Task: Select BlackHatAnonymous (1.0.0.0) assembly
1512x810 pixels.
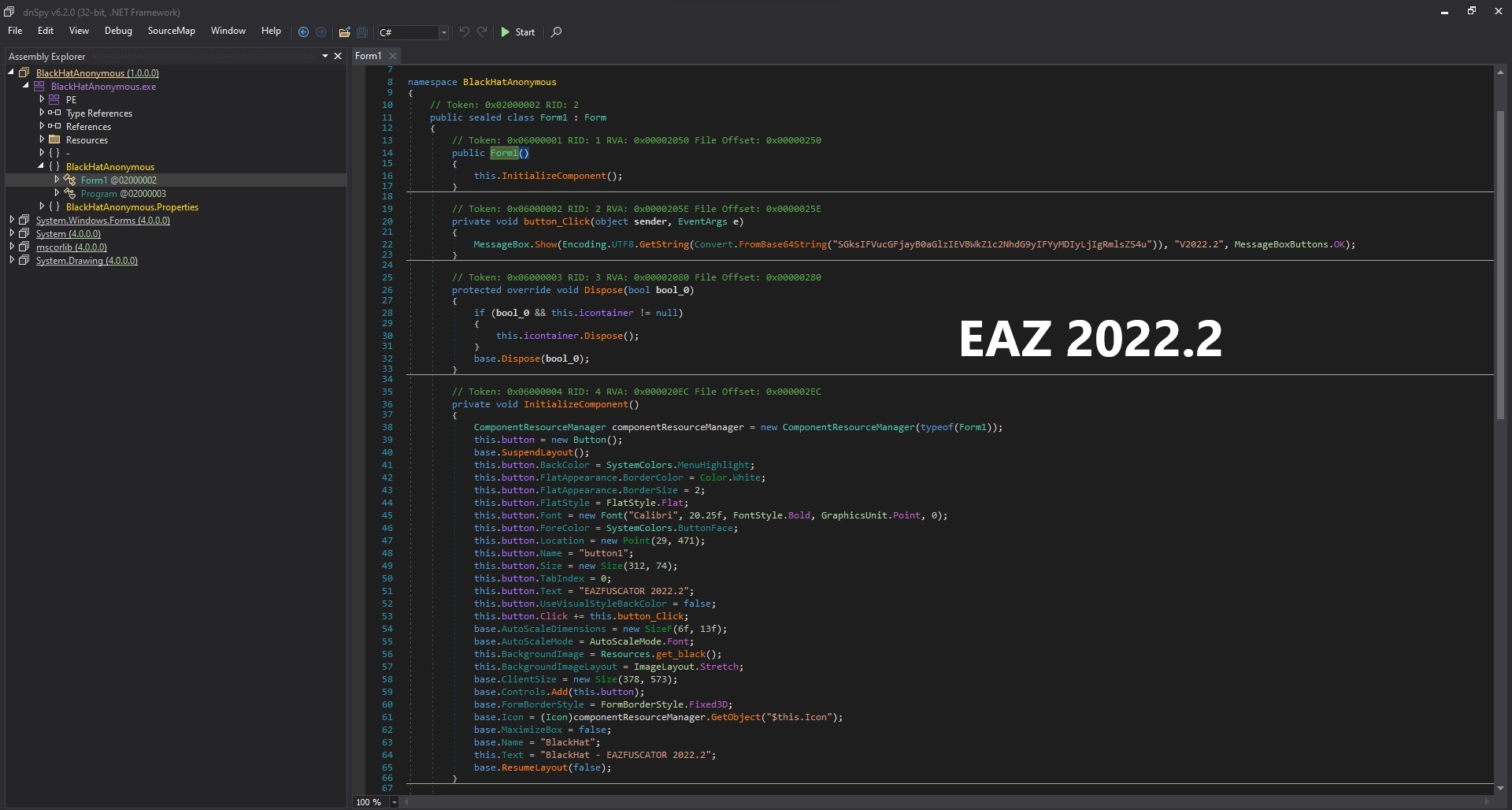Action: pos(98,73)
